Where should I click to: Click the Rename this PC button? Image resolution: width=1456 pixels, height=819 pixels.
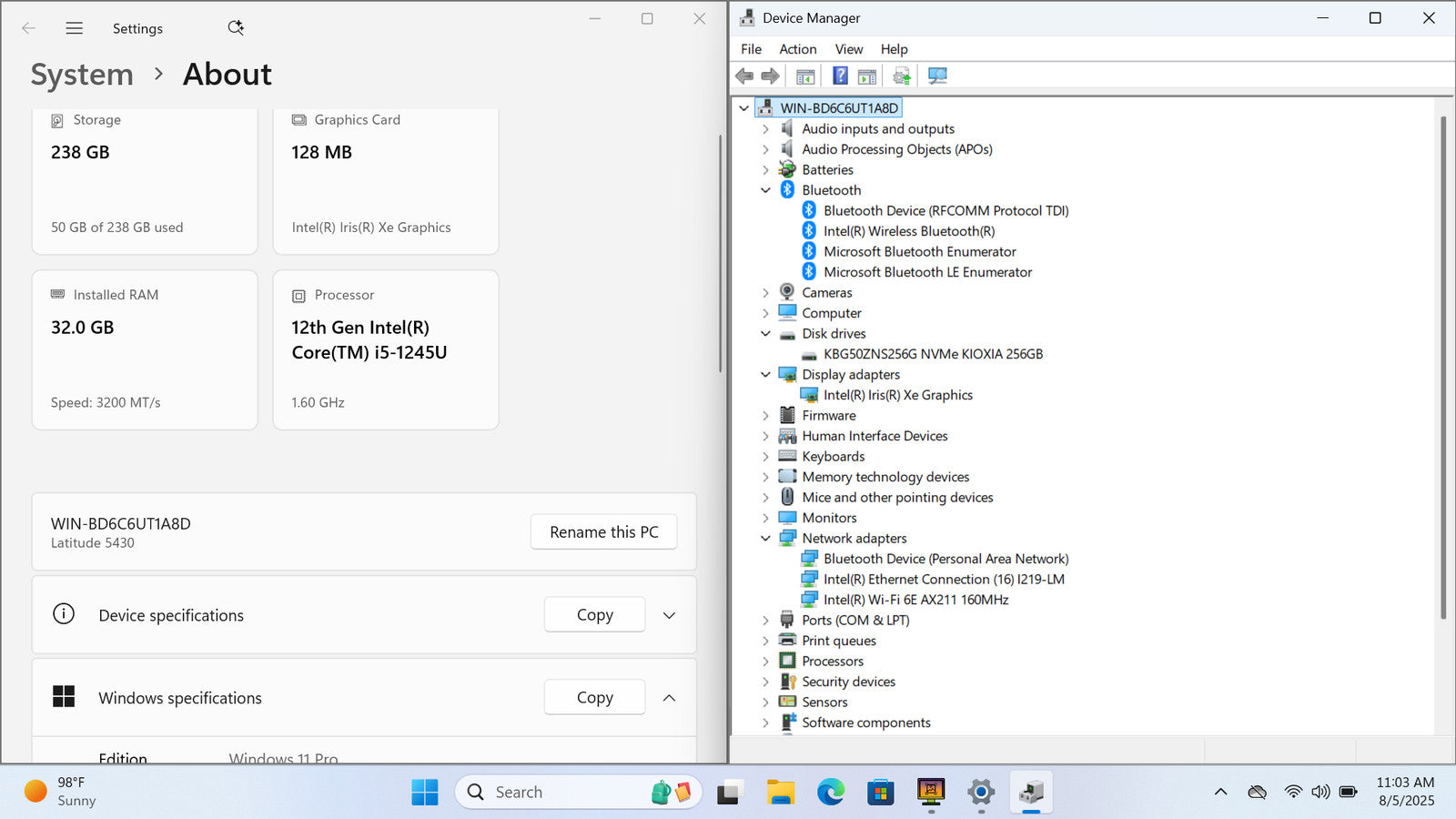pyautogui.click(x=603, y=532)
